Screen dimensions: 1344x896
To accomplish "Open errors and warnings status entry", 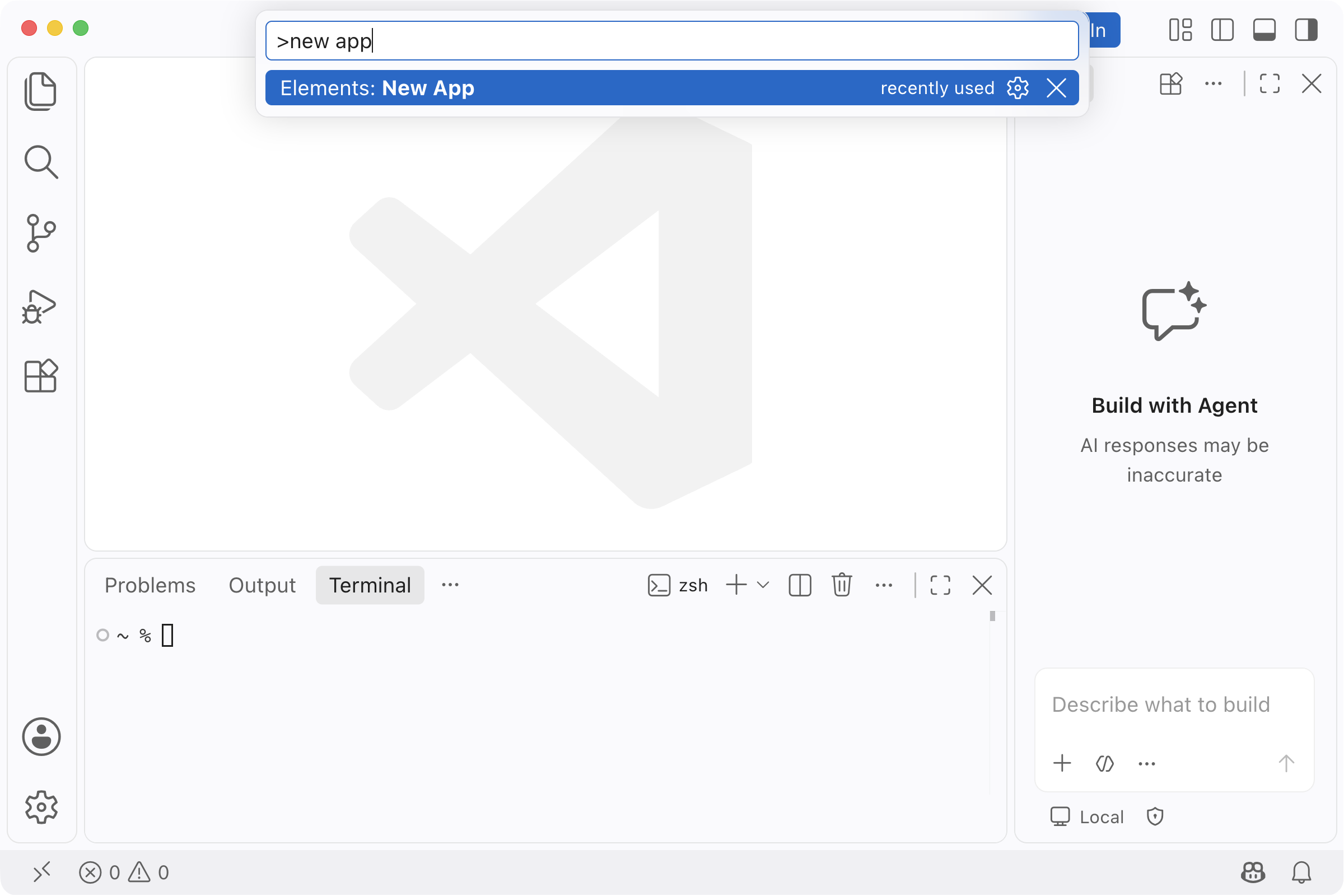I will [124, 872].
